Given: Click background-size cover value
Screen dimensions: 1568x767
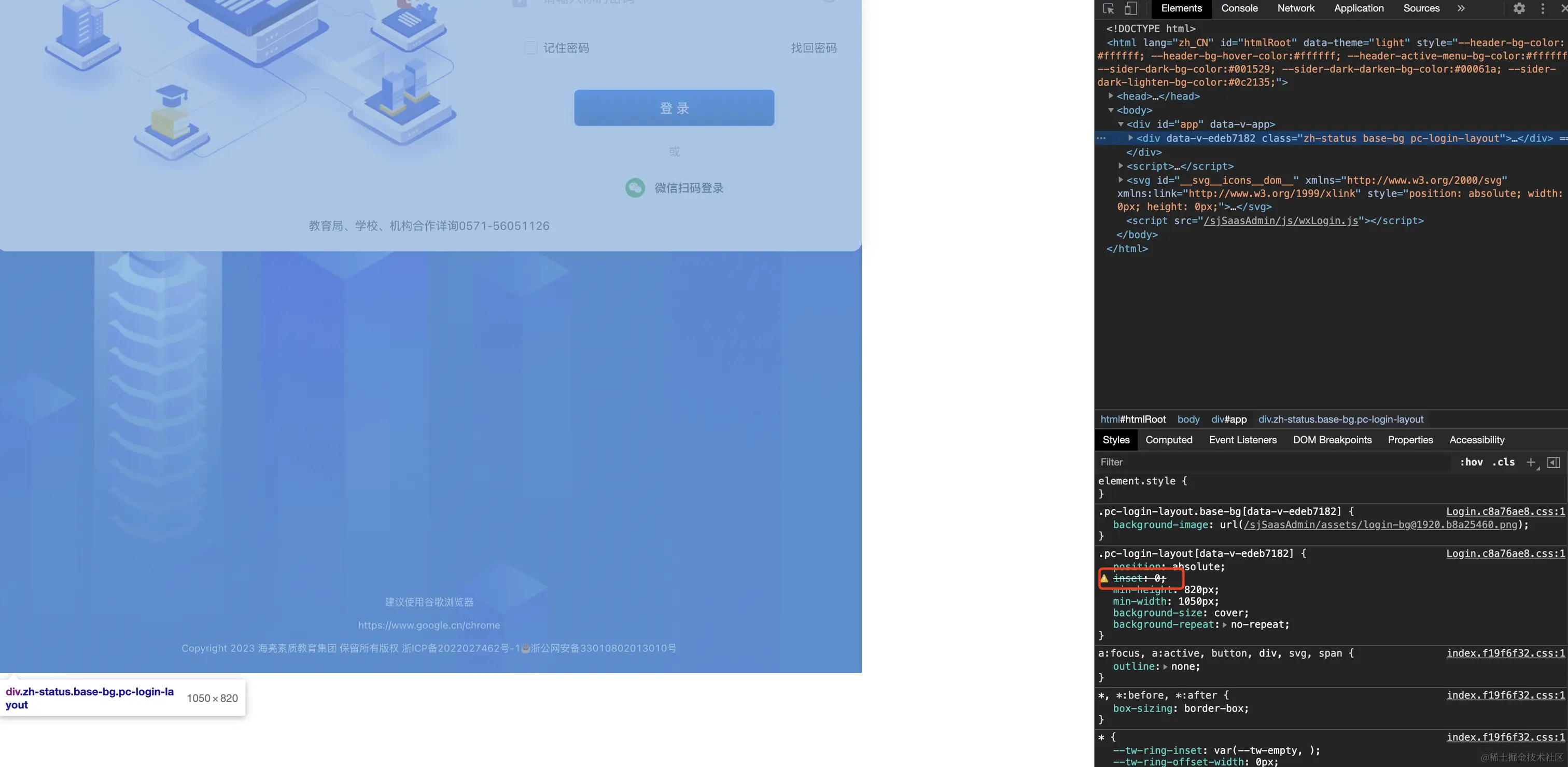Looking at the screenshot, I should pos(1229,613).
